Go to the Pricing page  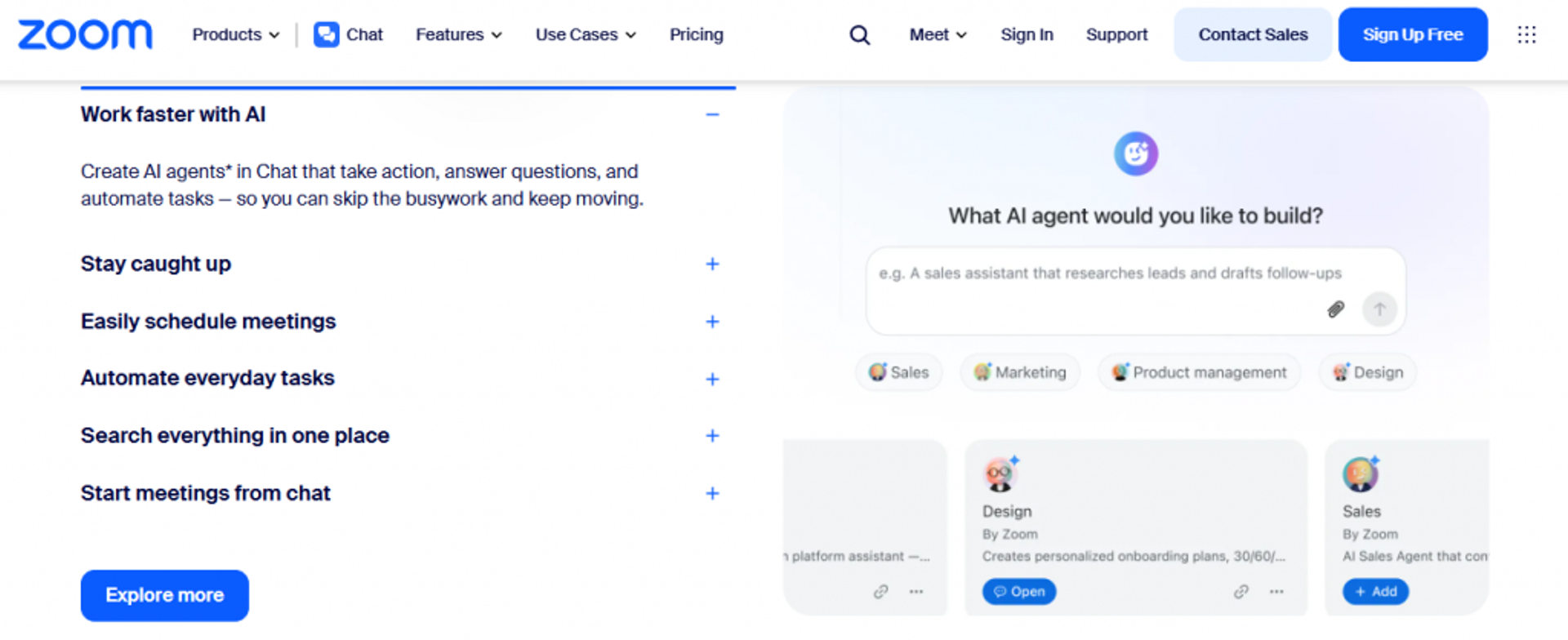[697, 34]
